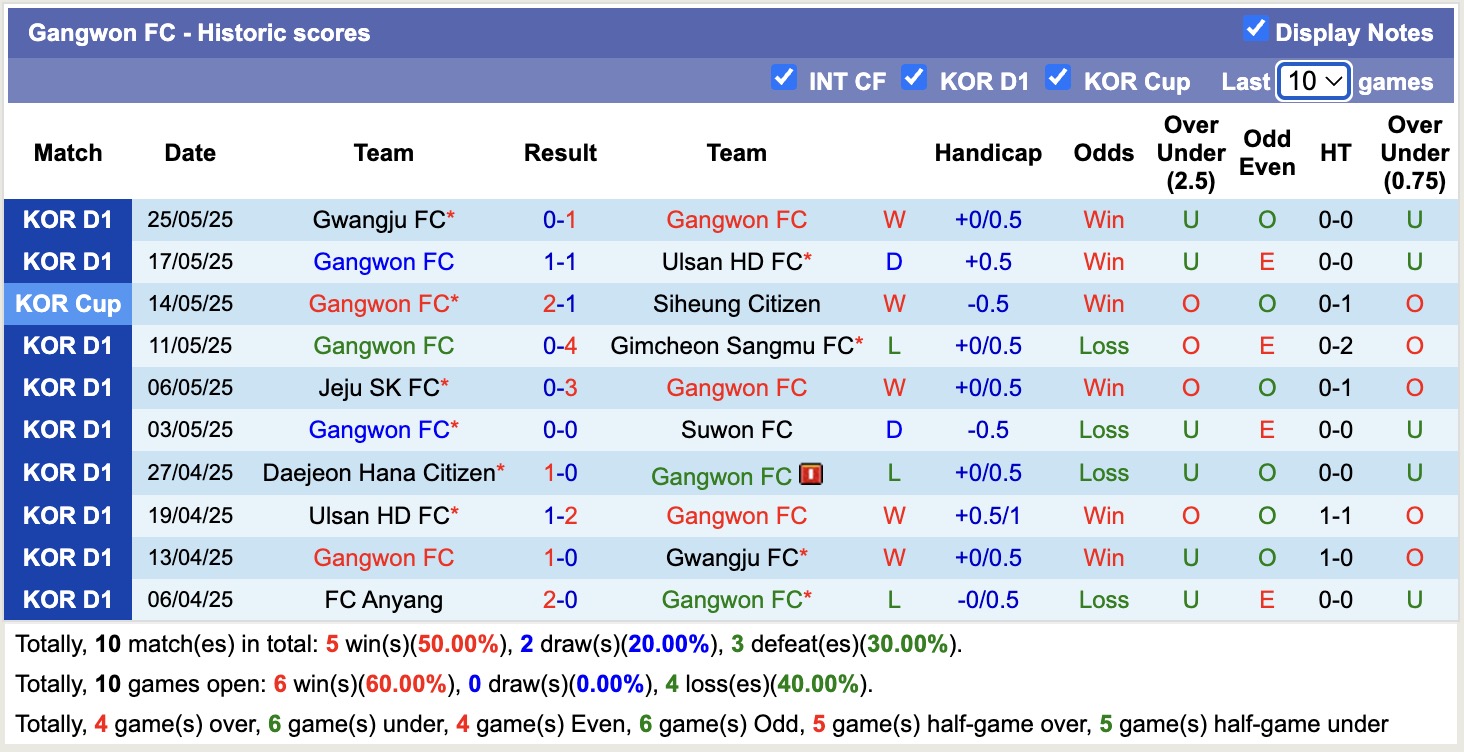Click the KOR D1 badge on the FC Anyang row

(x=67, y=599)
